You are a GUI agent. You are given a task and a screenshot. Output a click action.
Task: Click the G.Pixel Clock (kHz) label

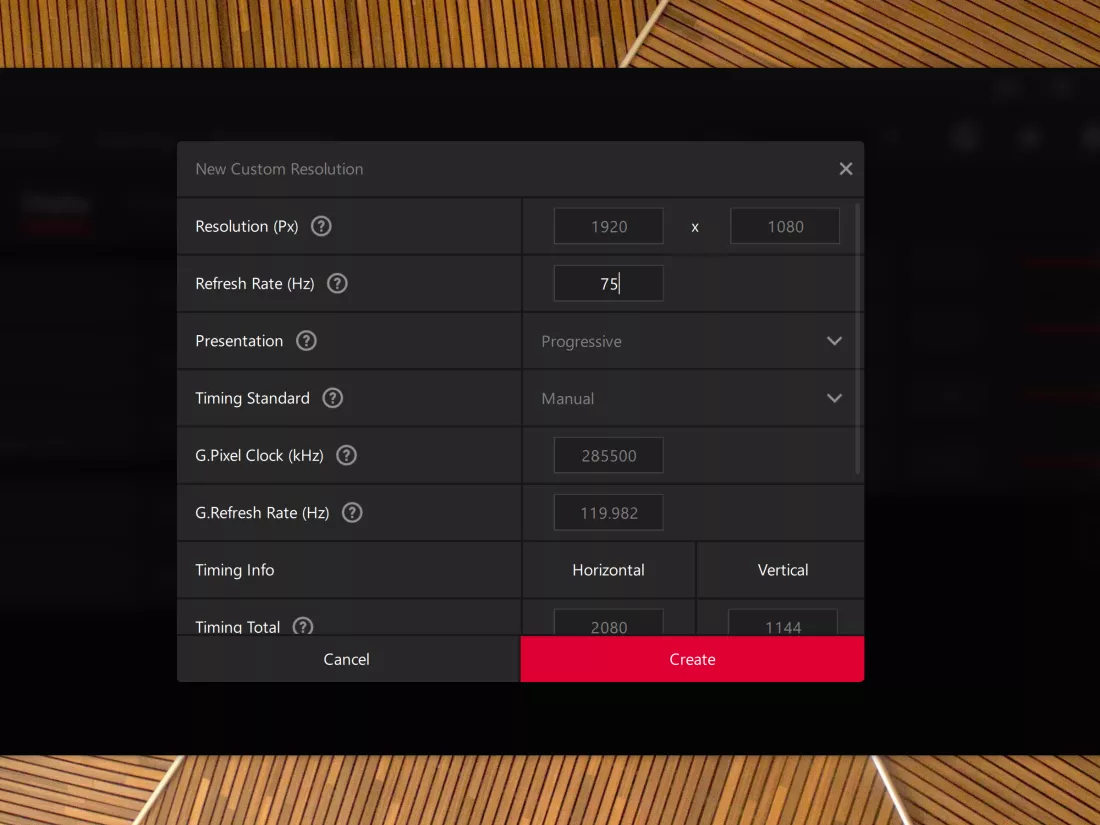coord(260,455)
